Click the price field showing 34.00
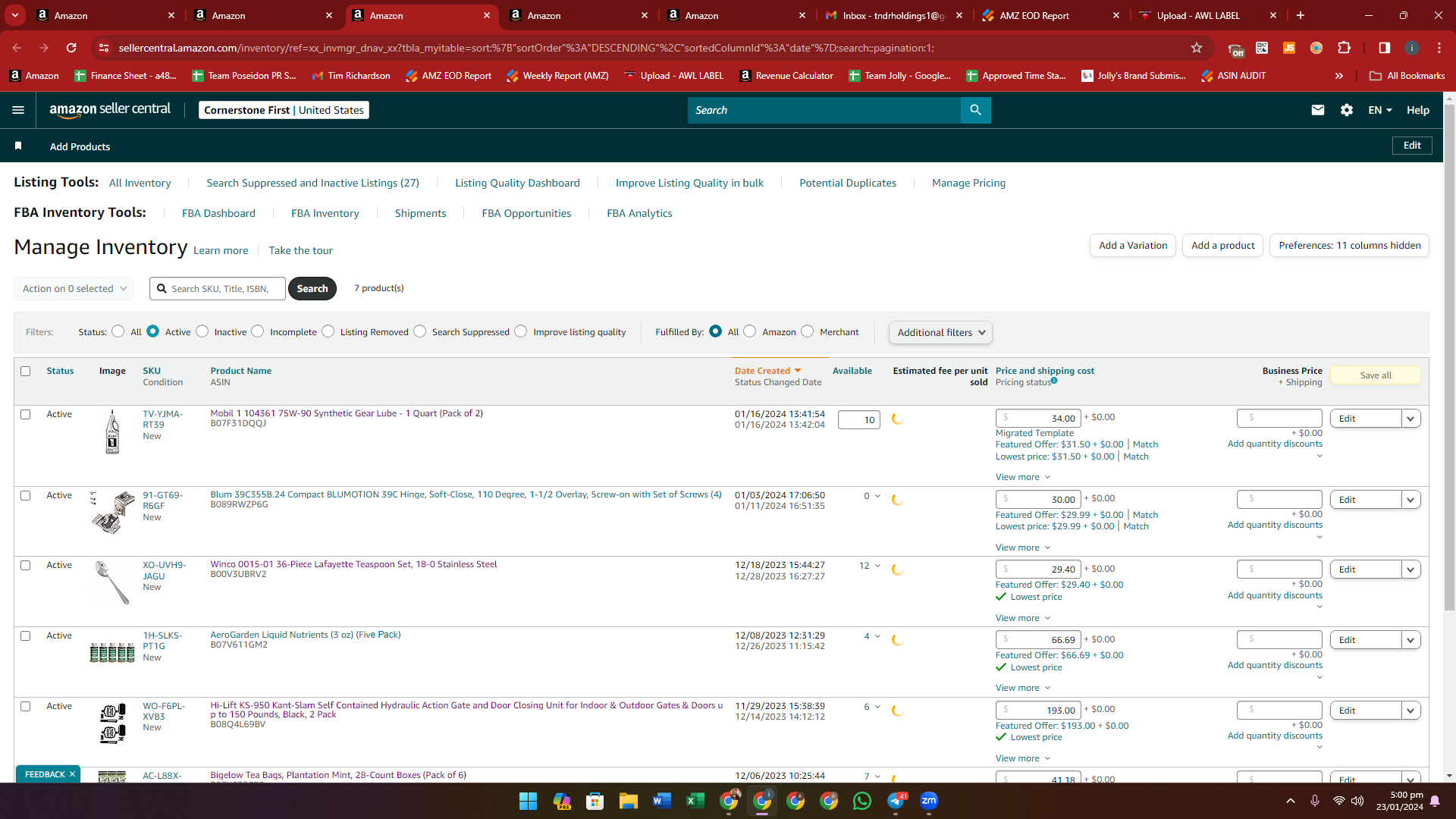 pyautogui.click(x=1038, y=419)
